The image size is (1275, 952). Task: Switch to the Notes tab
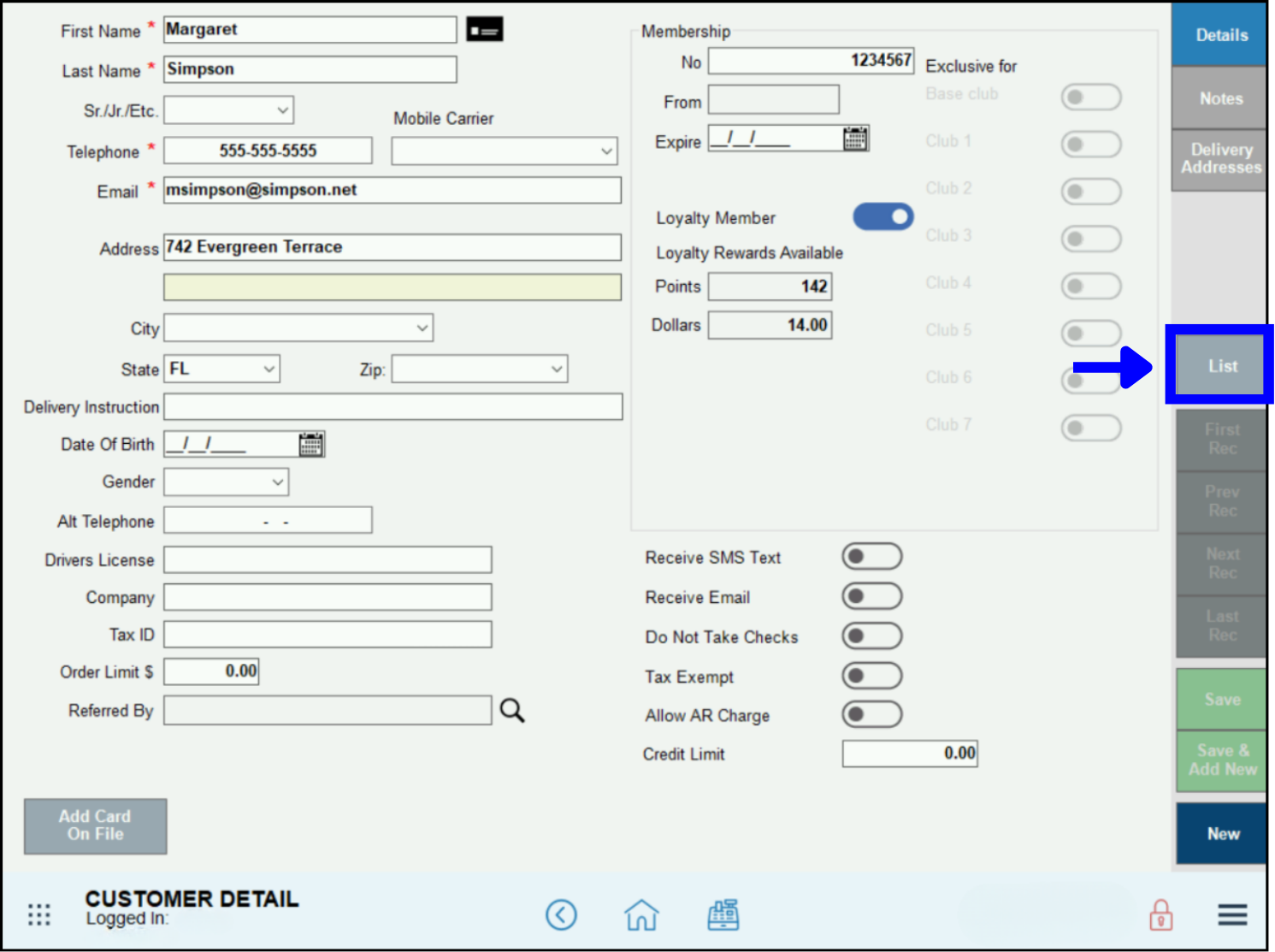click(1219, 98)
